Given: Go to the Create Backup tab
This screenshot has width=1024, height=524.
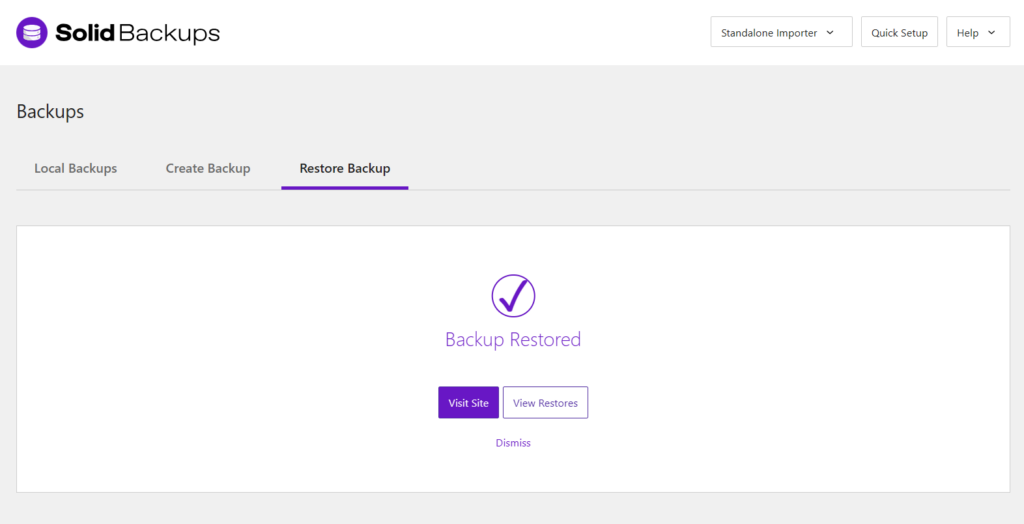Looking at the screenshot, I should click(x=208, y=168).
